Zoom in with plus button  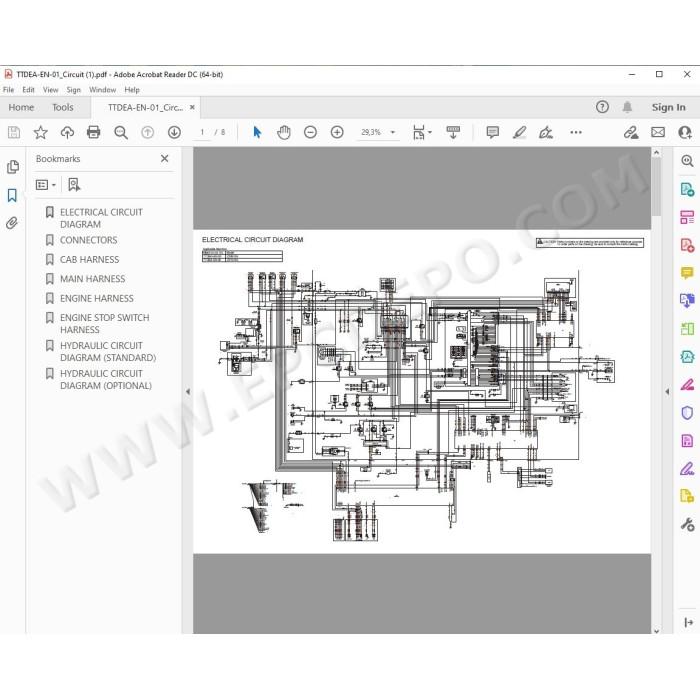tap(337, 132)
